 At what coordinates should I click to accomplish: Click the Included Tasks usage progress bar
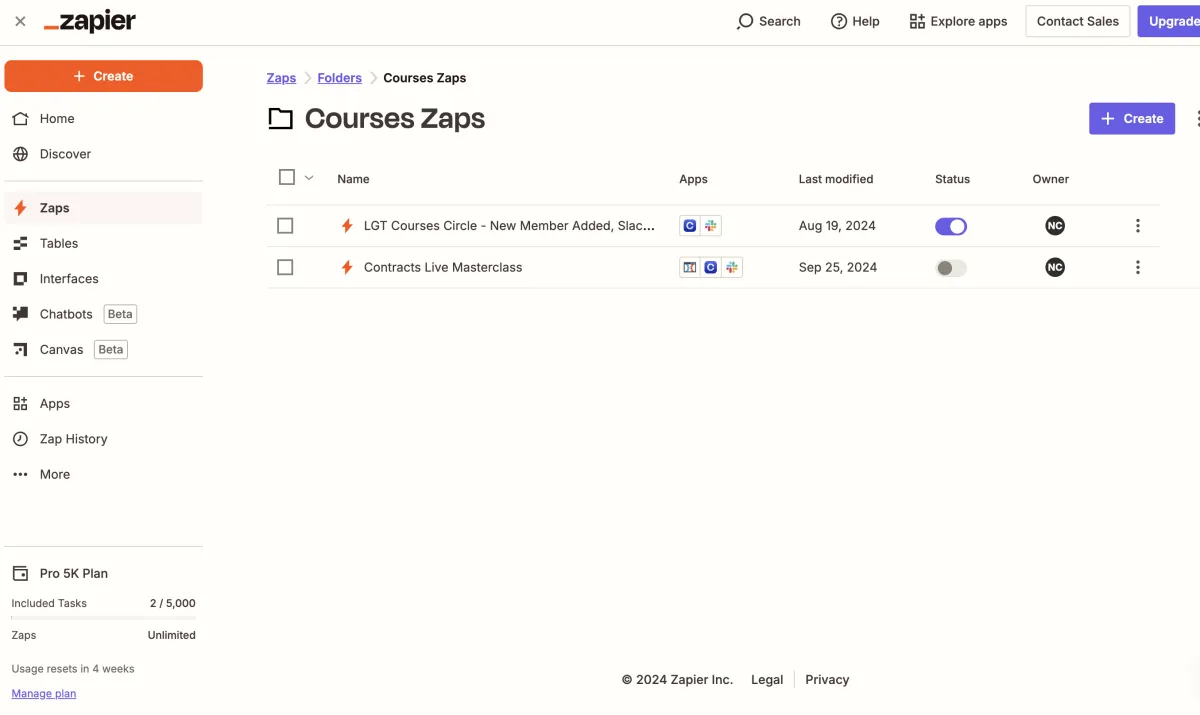pos(104,618)
